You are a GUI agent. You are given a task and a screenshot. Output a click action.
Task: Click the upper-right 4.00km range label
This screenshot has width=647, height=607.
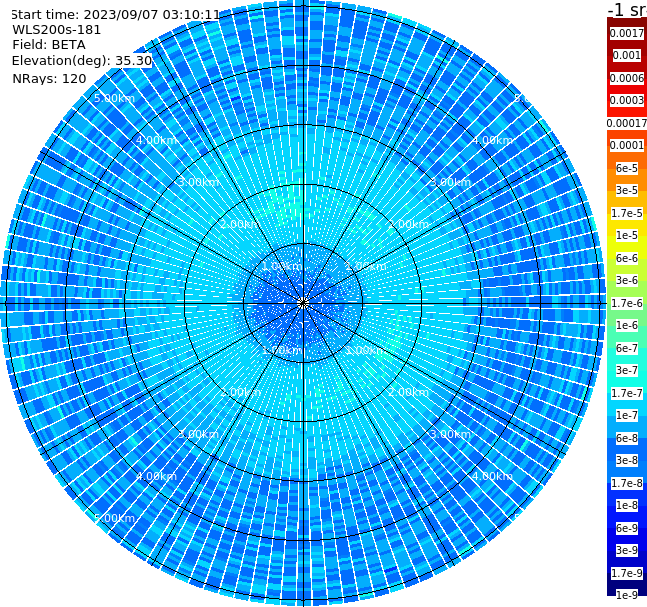tap(492, 140)
